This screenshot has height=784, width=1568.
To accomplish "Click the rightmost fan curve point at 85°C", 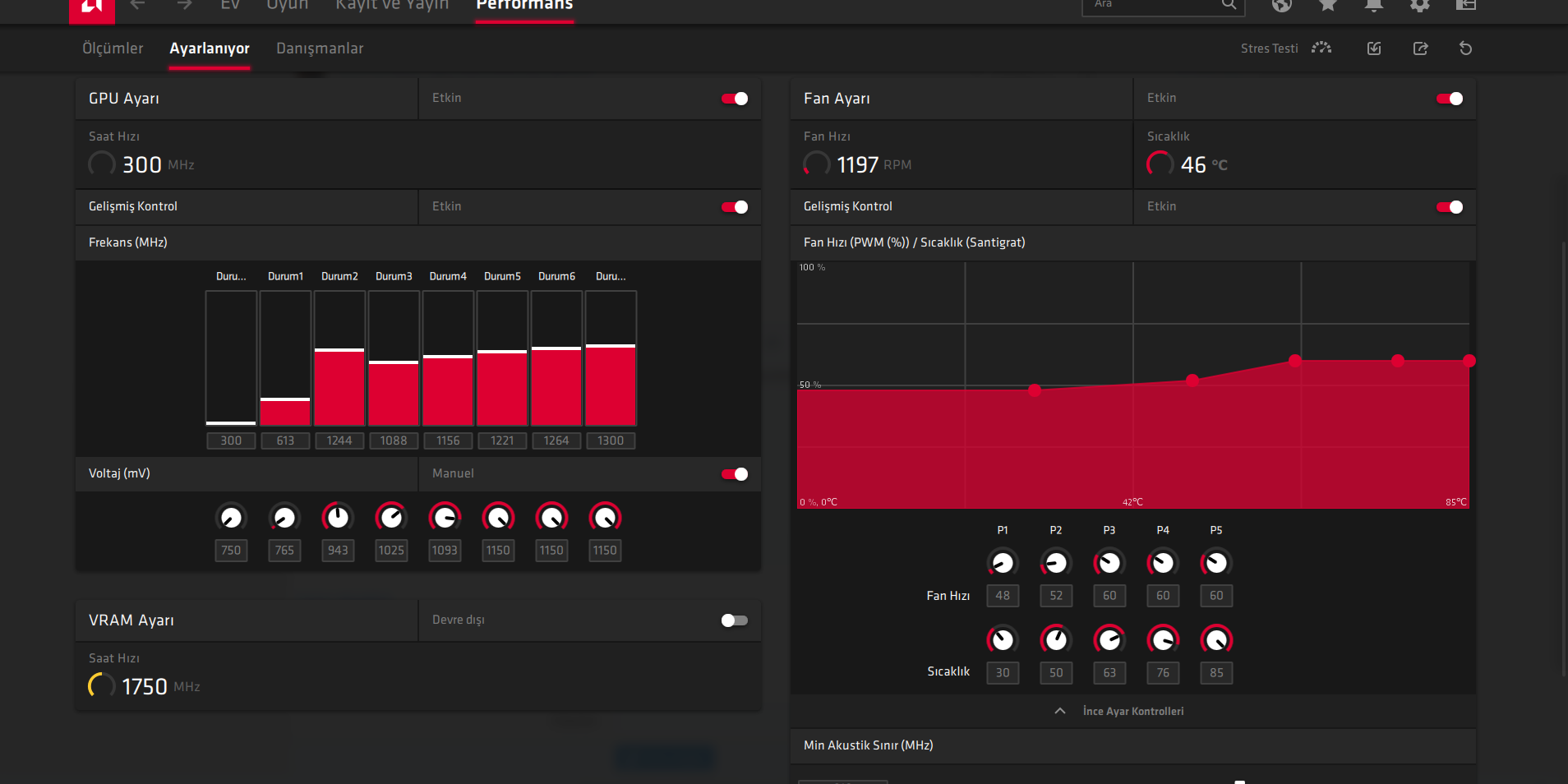I will click(1469, 361).
